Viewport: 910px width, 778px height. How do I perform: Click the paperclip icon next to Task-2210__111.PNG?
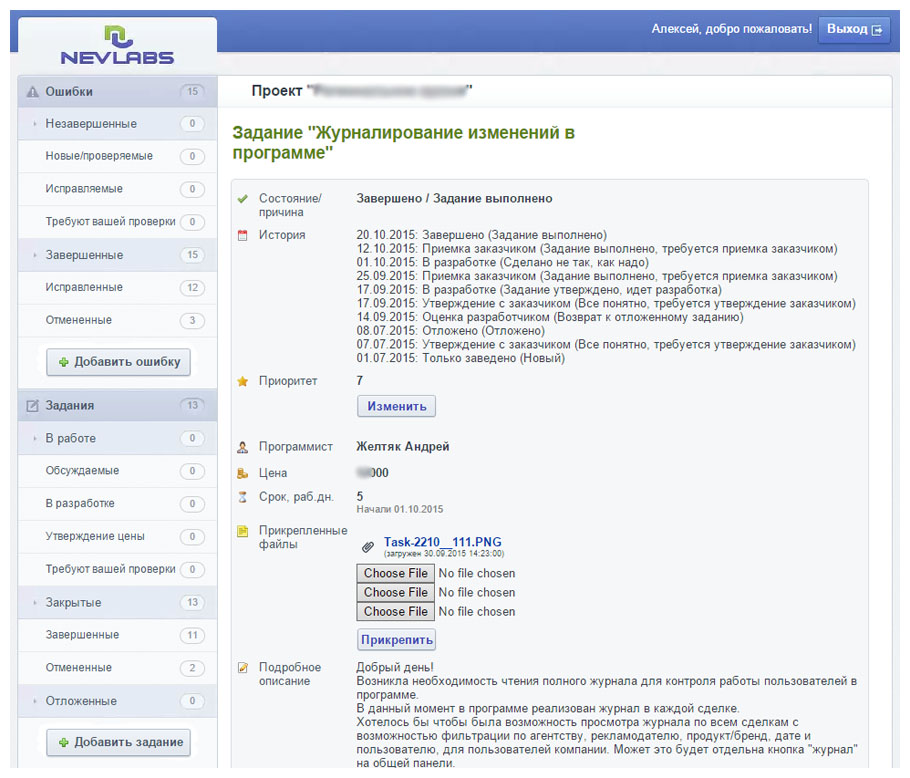(368, 546)
